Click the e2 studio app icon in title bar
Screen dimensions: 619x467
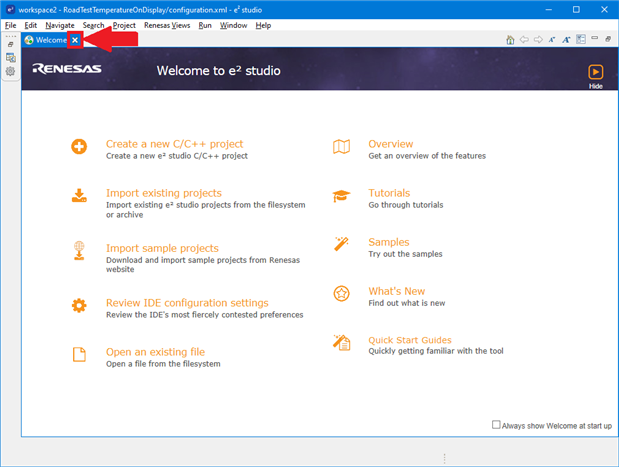(x=10, y=9)
